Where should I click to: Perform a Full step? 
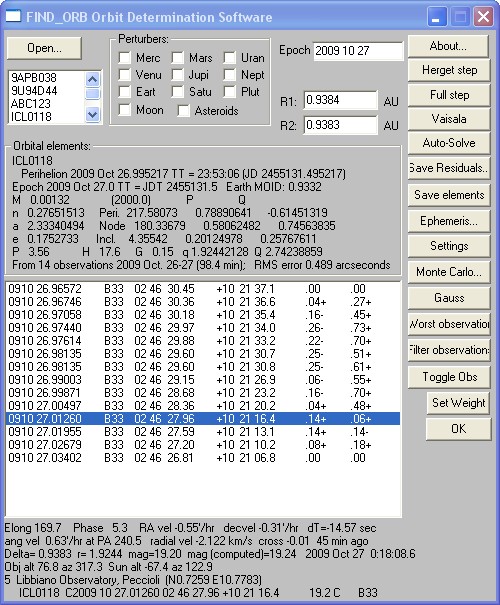click(449, 95)
